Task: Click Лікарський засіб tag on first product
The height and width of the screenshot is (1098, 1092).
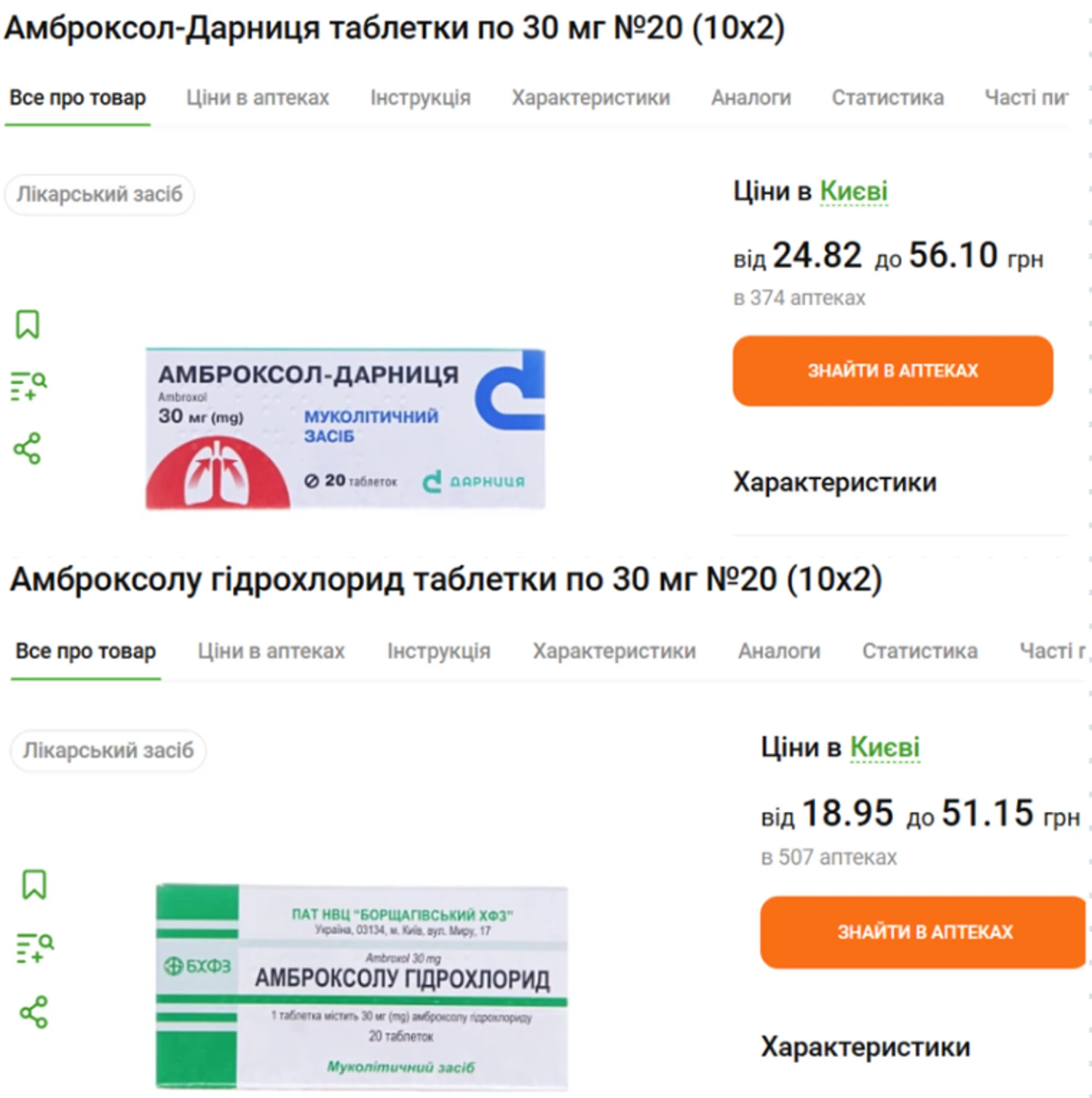Action: tap(100, 194)
